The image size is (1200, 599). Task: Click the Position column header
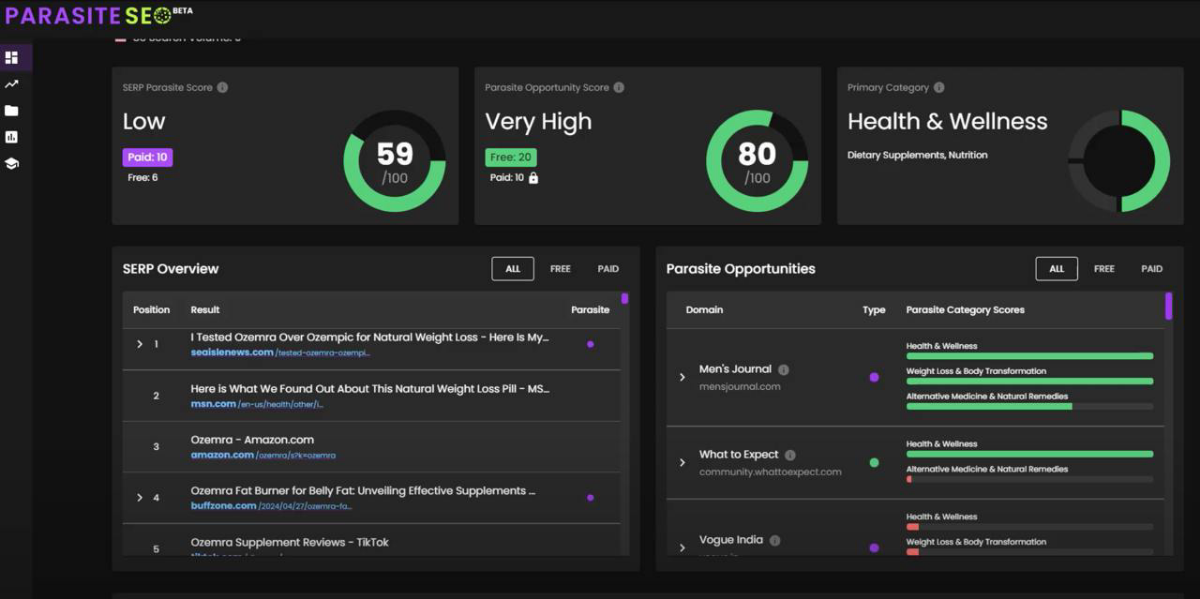tap(152, 310)
